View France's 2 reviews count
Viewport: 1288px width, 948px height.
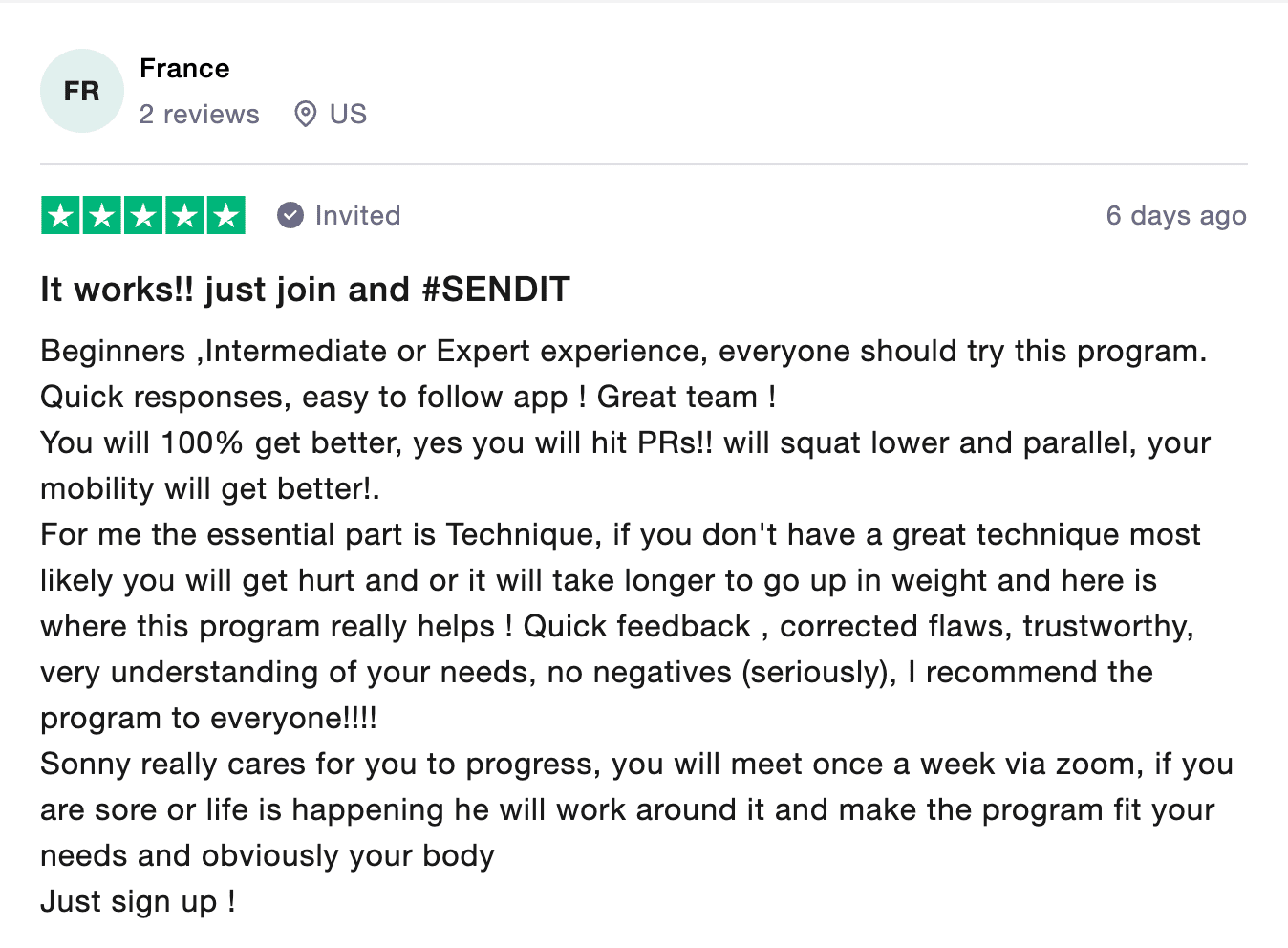(x=200, y=115)
